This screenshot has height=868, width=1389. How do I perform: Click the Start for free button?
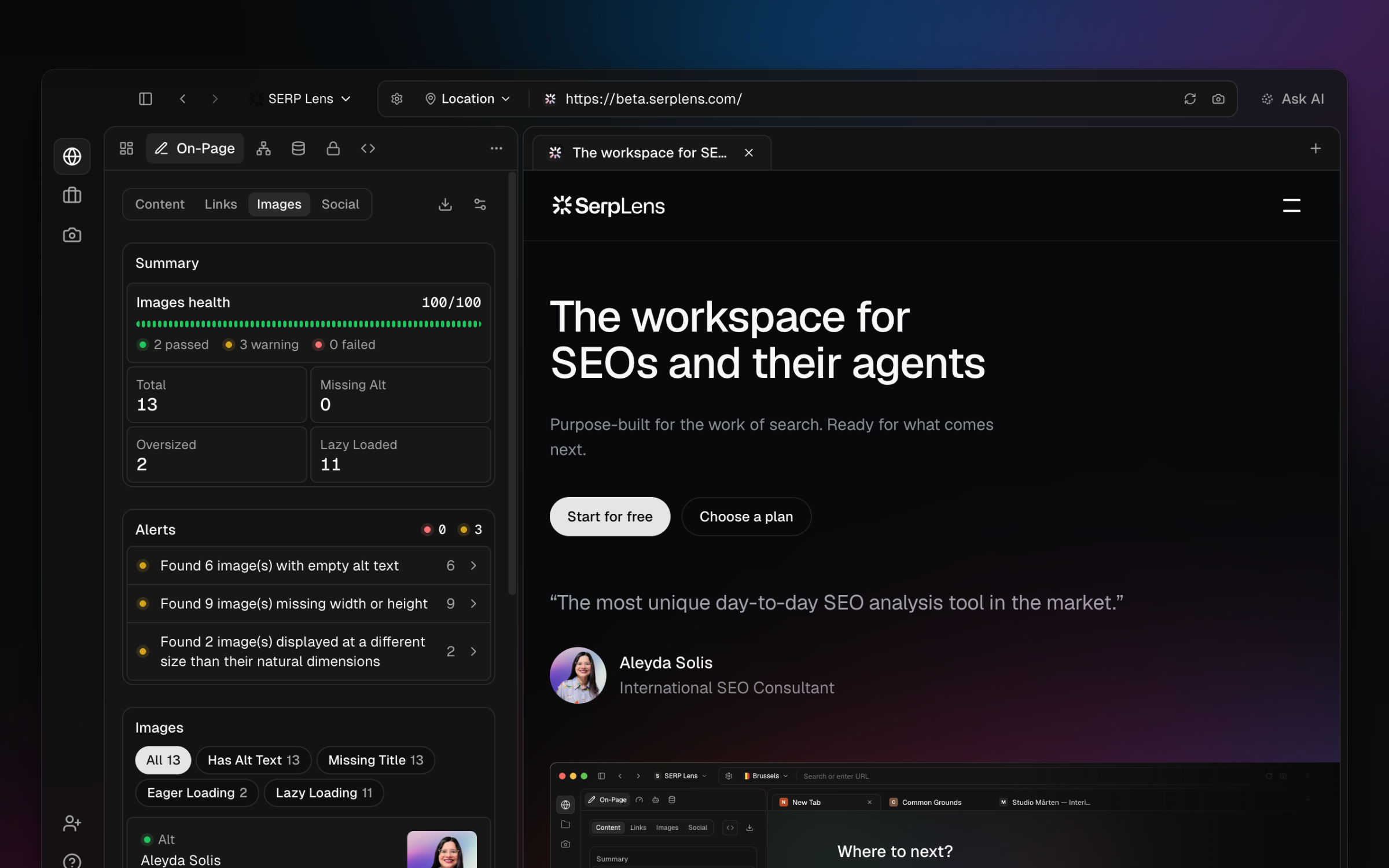click(610, 517)
